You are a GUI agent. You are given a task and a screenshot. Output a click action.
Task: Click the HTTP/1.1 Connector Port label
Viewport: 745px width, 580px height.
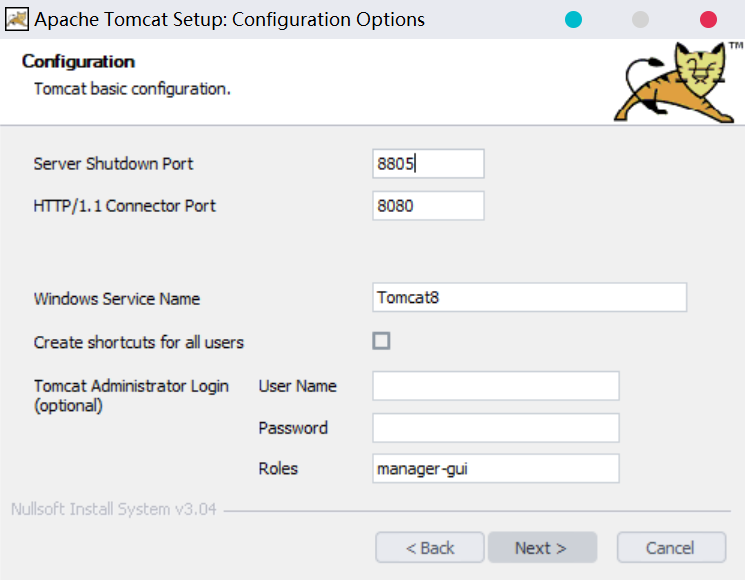point(124,206)
